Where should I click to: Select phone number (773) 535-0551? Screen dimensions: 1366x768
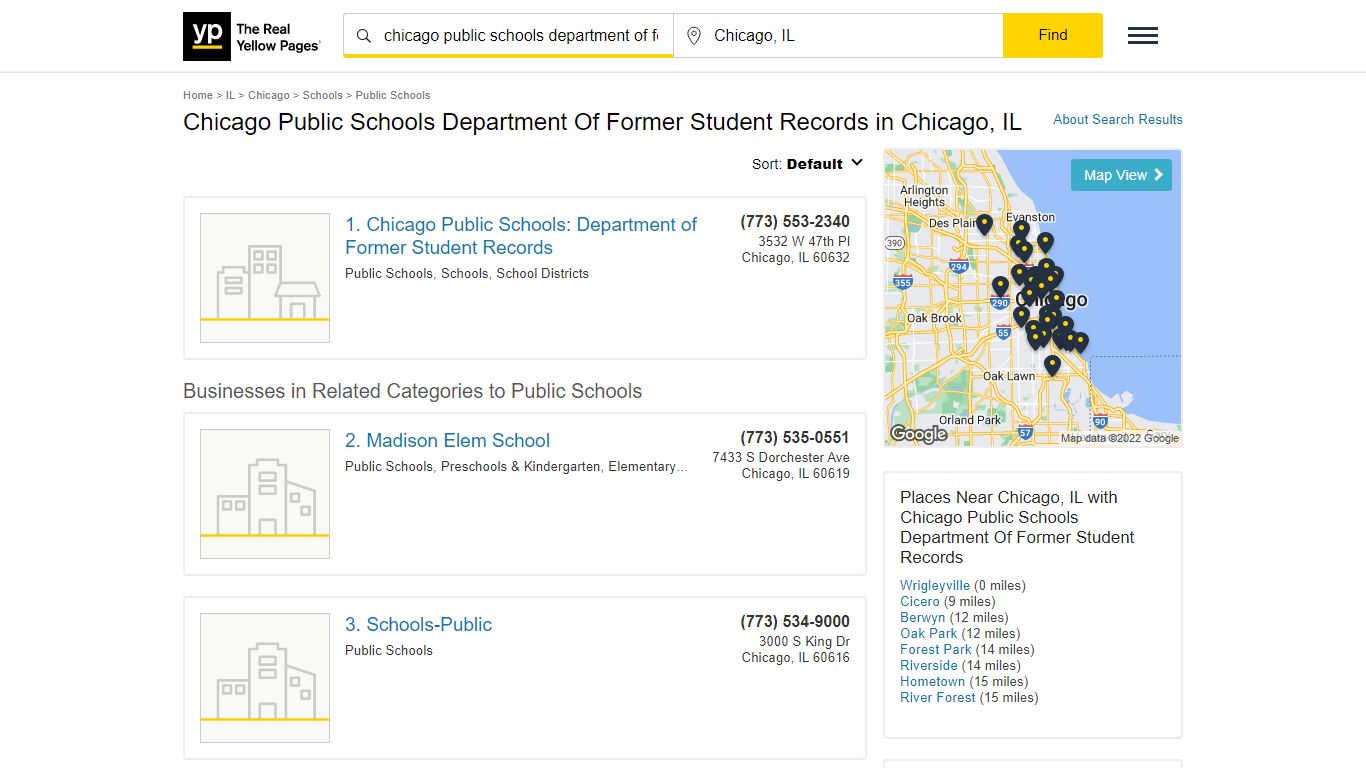[x=795, y=438]
